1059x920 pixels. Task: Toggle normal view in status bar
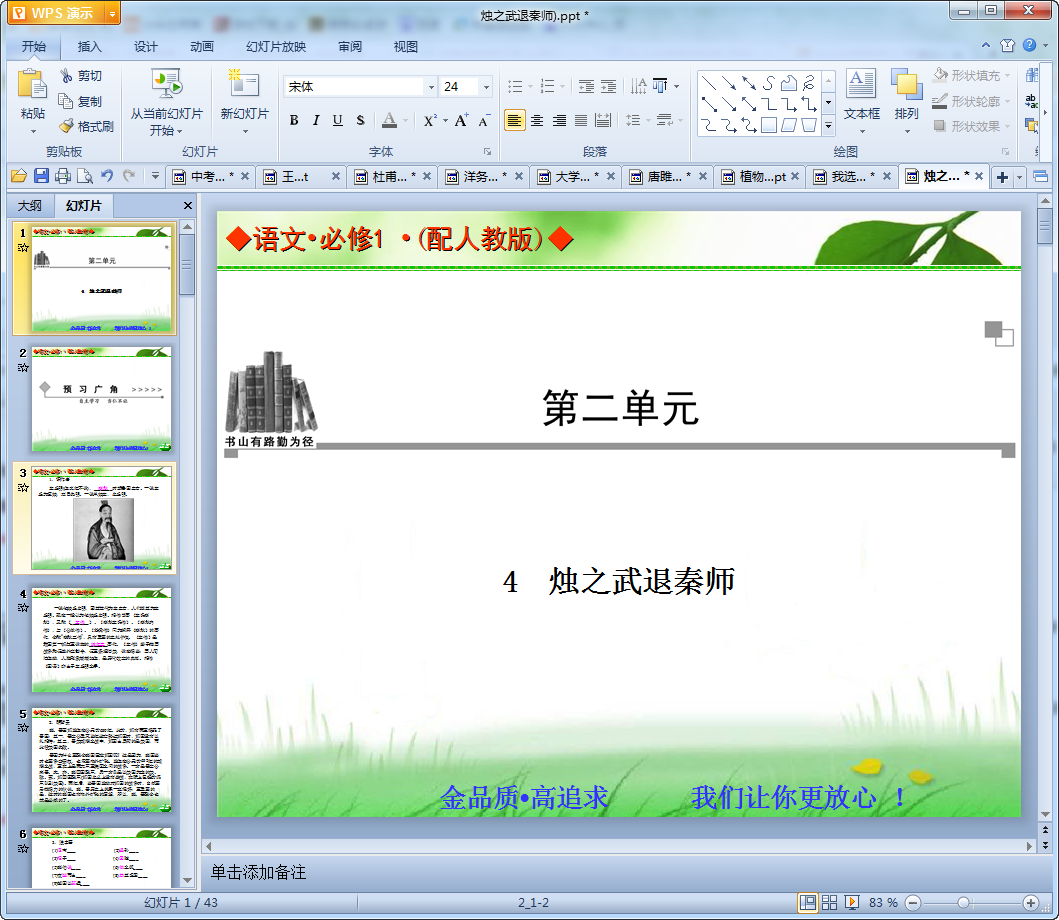[807, 902]
